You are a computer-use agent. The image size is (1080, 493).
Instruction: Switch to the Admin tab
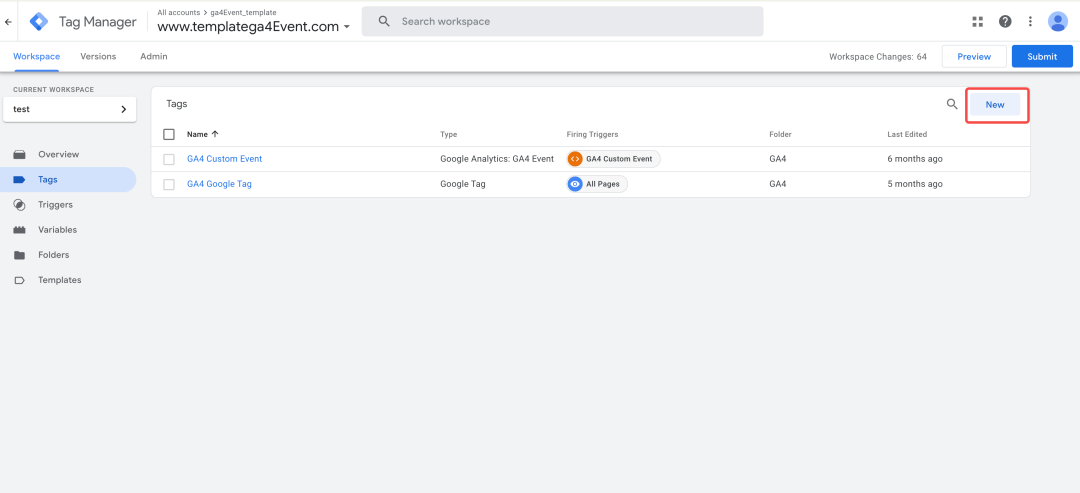tap(154, 56)
